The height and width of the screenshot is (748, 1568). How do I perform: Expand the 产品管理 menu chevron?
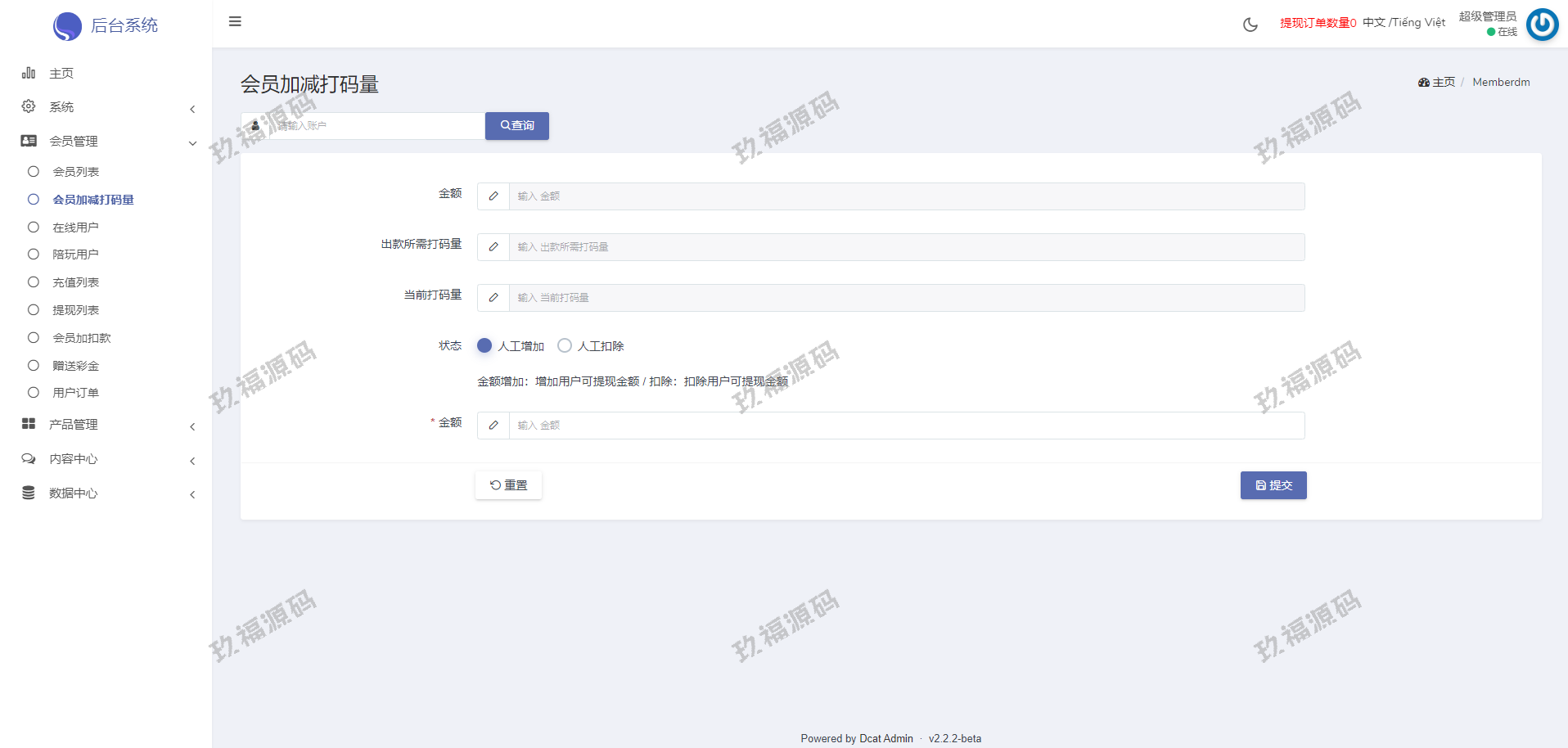pyautogui.click(x=192, y=426)
